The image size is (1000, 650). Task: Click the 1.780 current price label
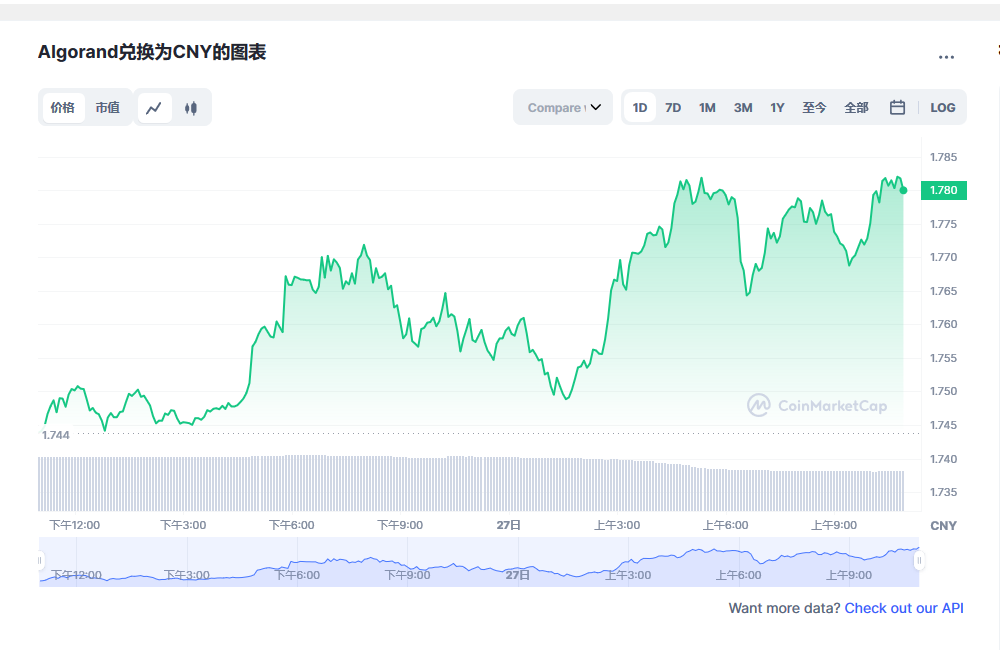point(944,190)
